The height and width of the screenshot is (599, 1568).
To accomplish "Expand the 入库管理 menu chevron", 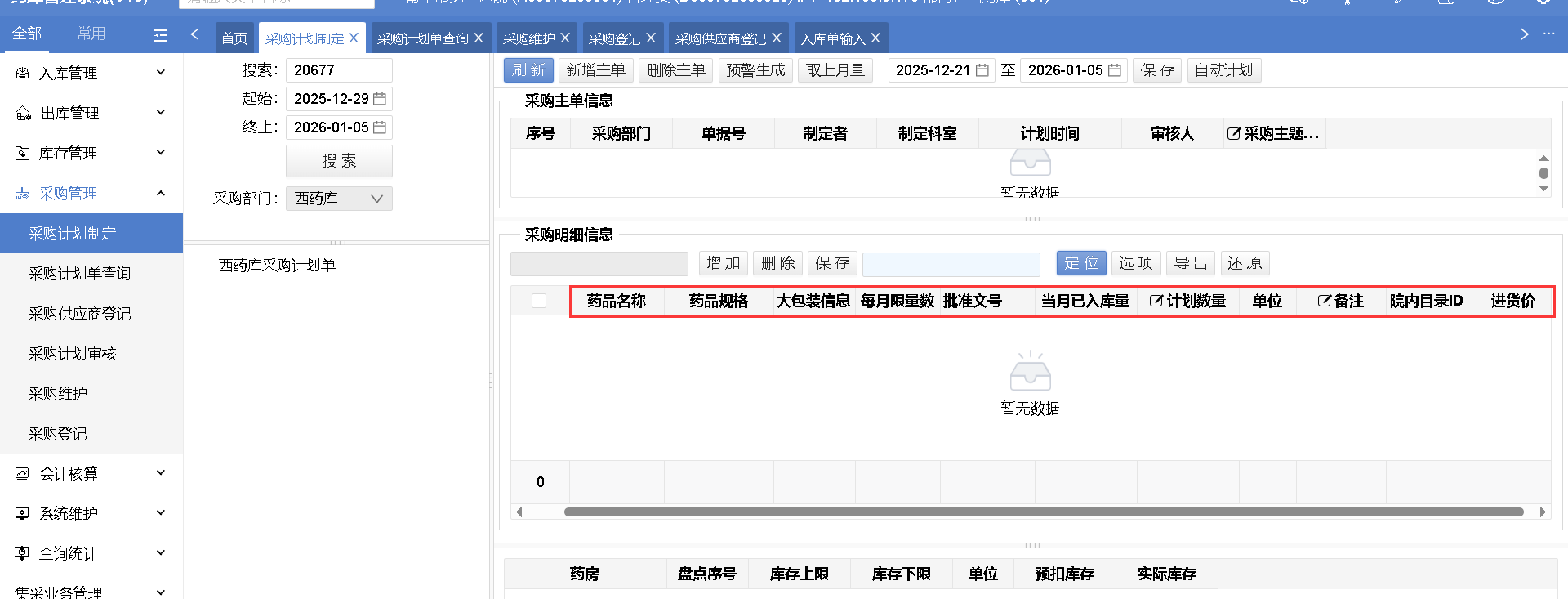I will coord(161,73).
